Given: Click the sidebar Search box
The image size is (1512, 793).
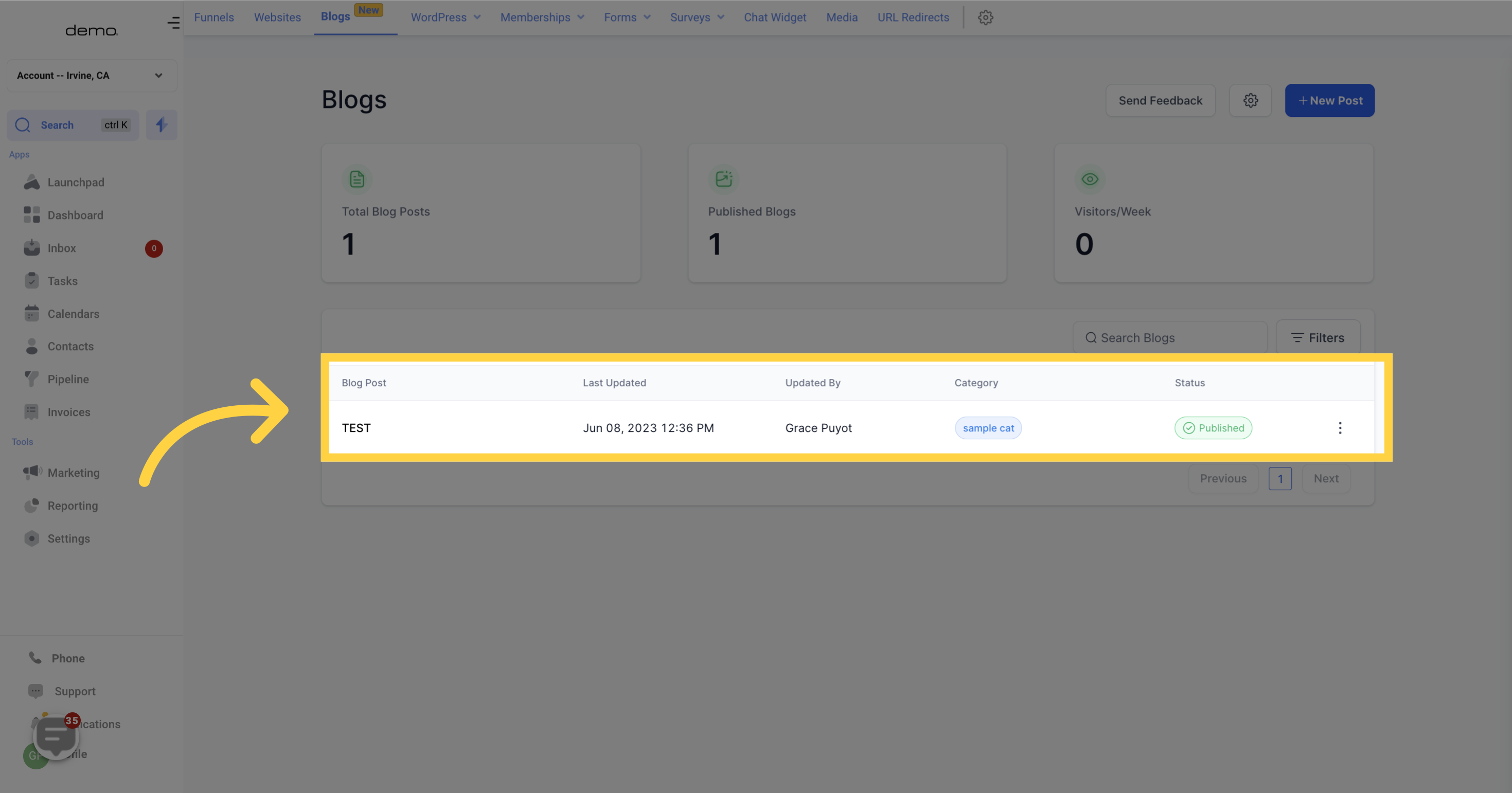Looking at the screenshot, I should point(73,125).
